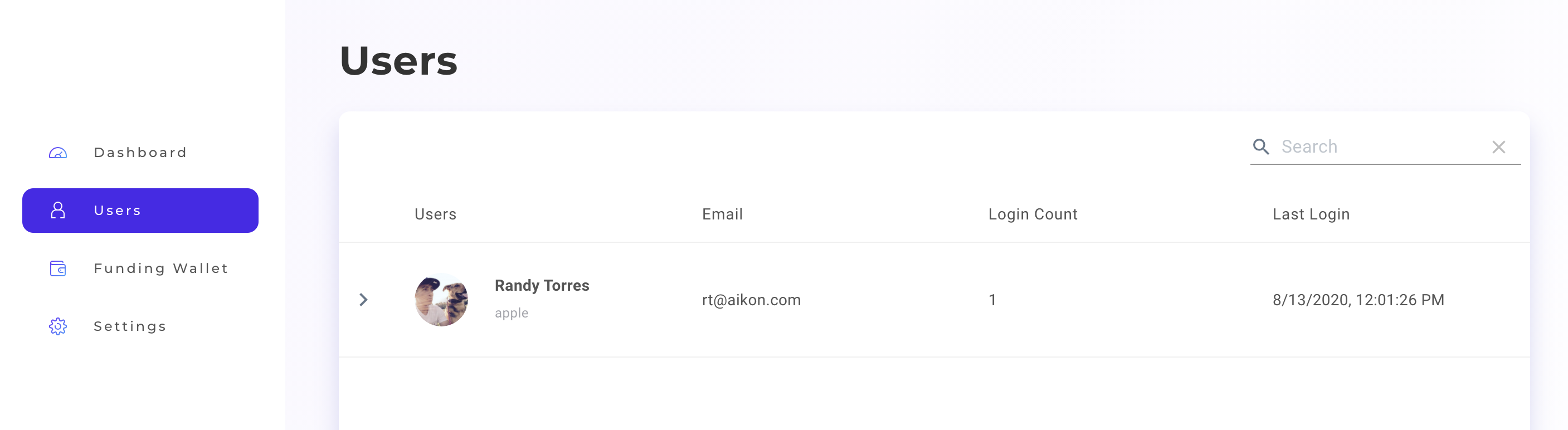Select the Users sidebar menu item
Viewport: 1568px width, 430px height.
[140, 211]
